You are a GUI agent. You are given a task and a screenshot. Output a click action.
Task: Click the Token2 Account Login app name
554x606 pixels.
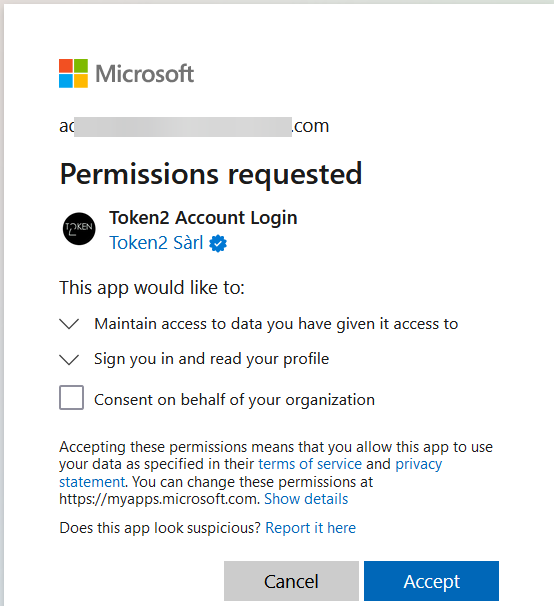(x=203, y=218)
